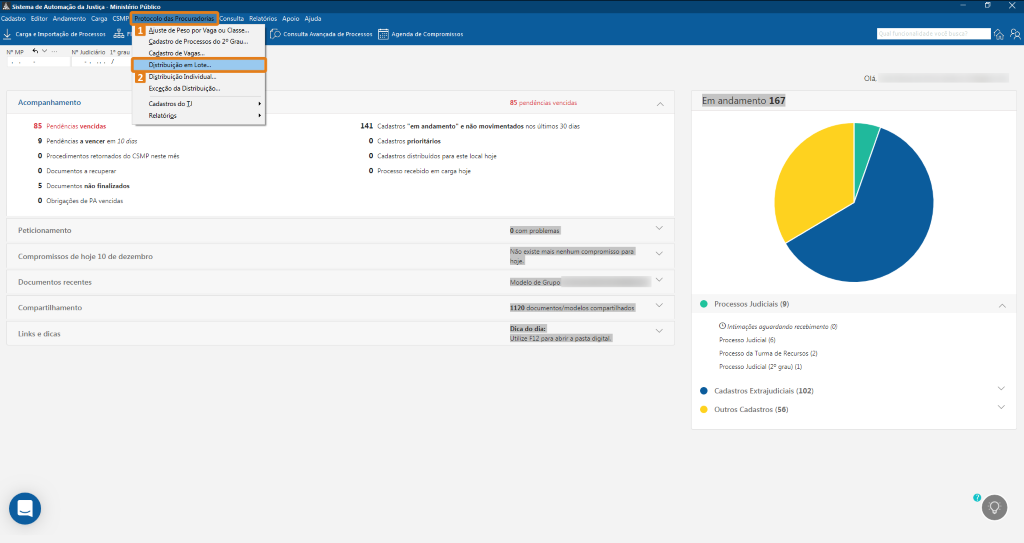Choose Distribuição Individual from the menu
This screenshot has width=1024, height=543.
coord(182,77)
